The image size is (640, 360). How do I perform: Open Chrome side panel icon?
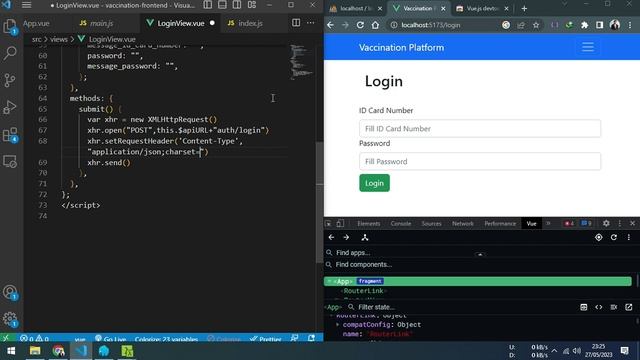click(x=599, y=25)
